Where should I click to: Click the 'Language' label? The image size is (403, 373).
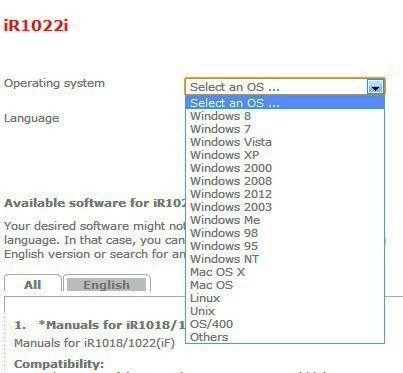click(x=32, y=118)
